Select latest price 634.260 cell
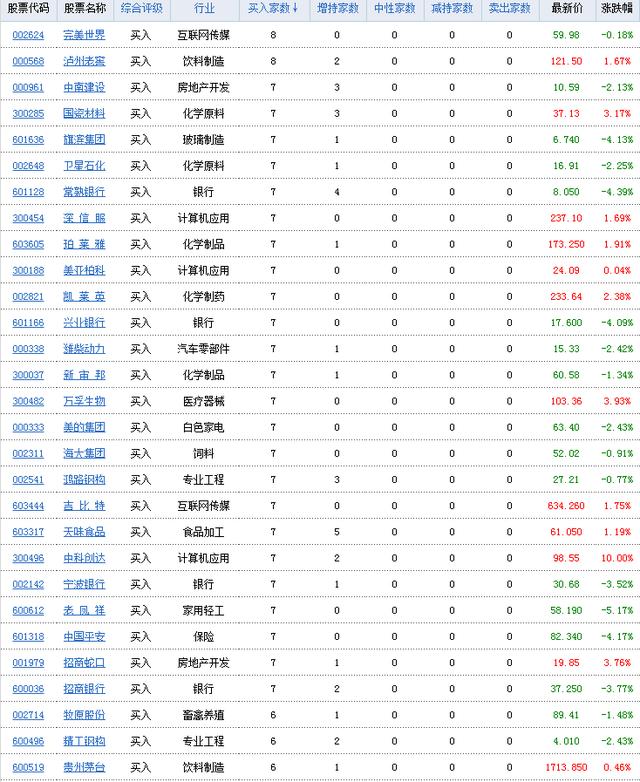The image size is (640, 782). point(566,506)
